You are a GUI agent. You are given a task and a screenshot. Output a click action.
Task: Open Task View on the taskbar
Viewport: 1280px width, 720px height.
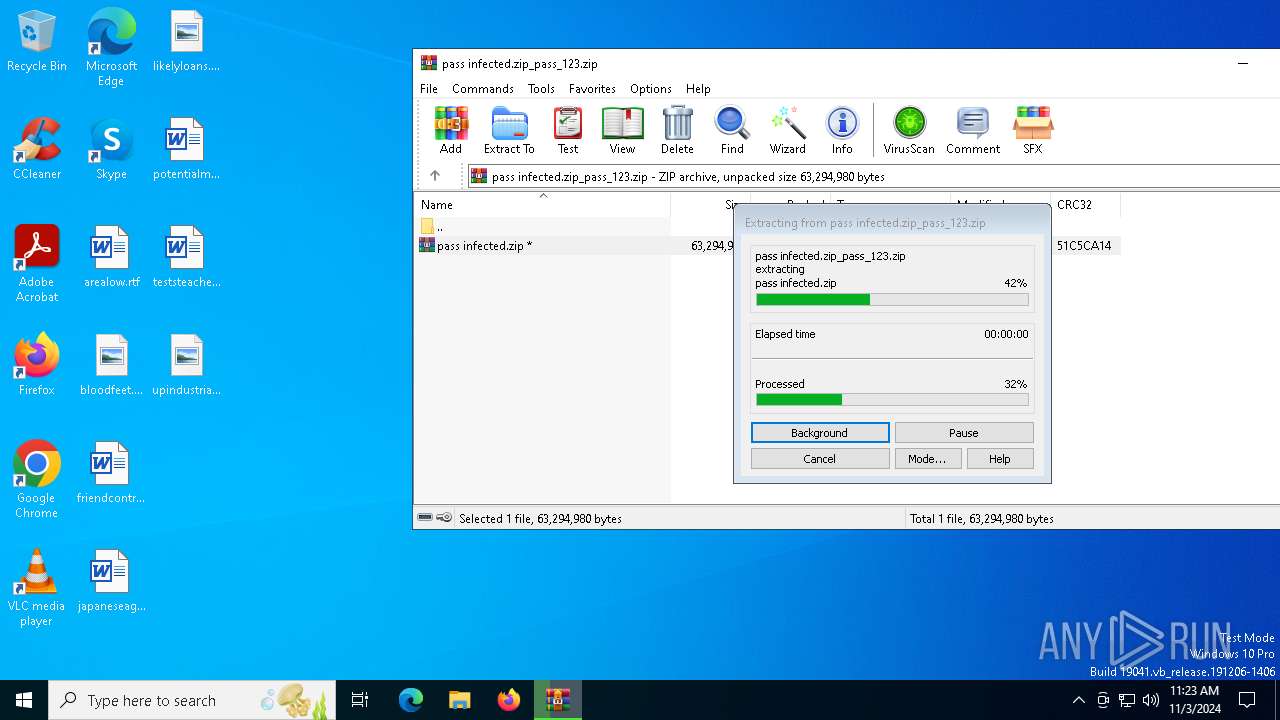[360, 700]
